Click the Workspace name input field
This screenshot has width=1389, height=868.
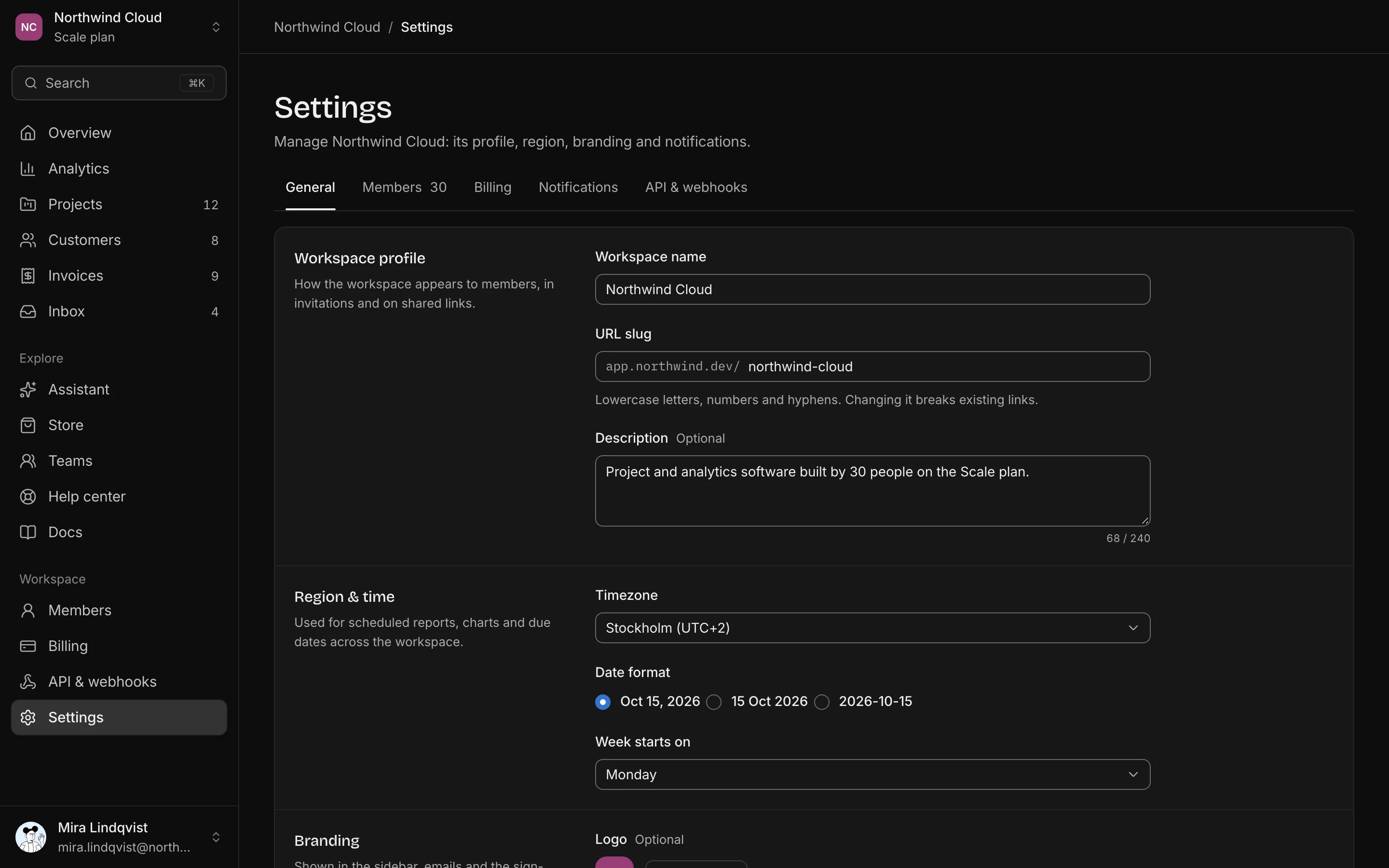tap(872, 289)
